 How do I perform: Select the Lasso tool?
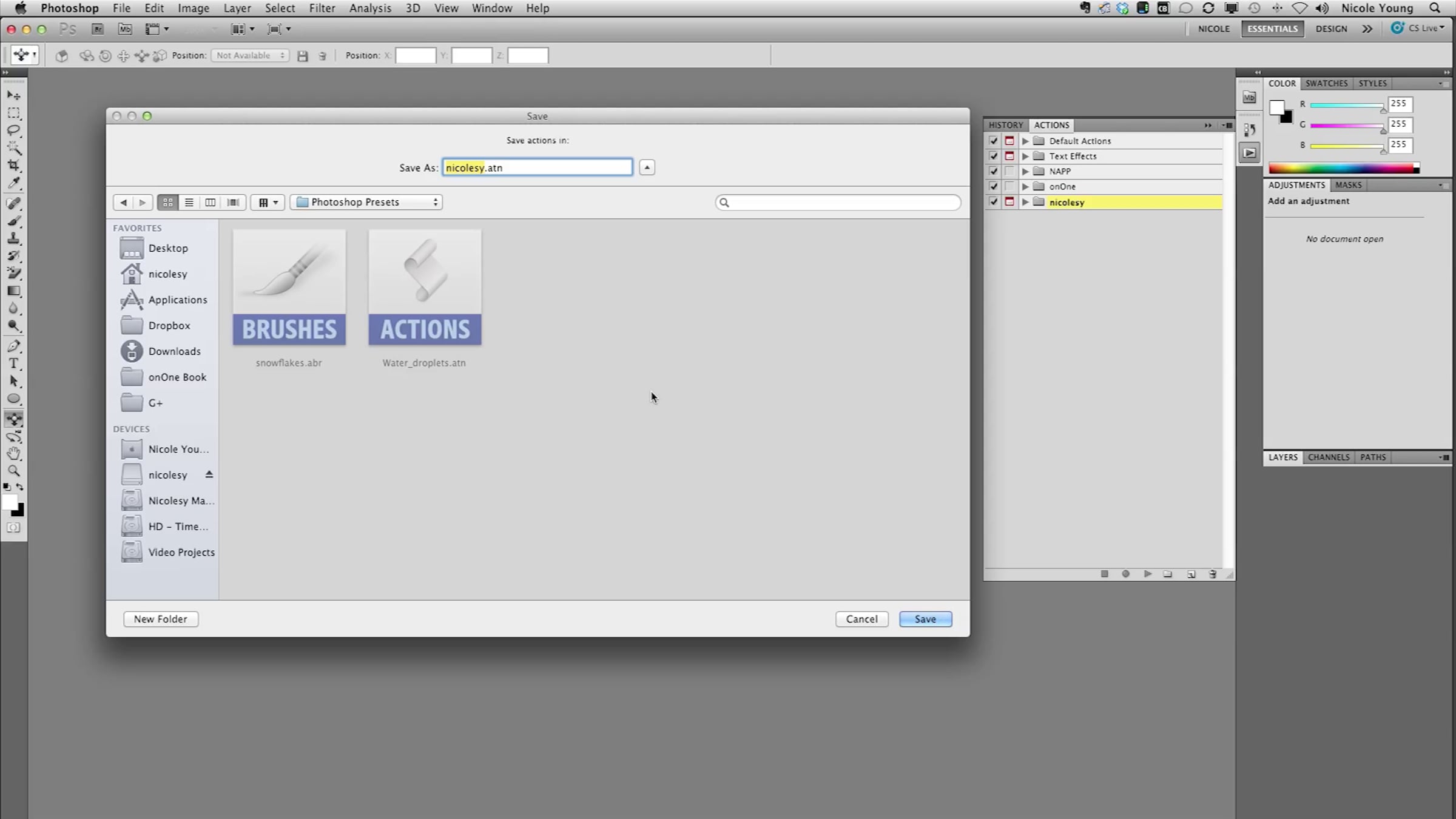pos(13,130)
